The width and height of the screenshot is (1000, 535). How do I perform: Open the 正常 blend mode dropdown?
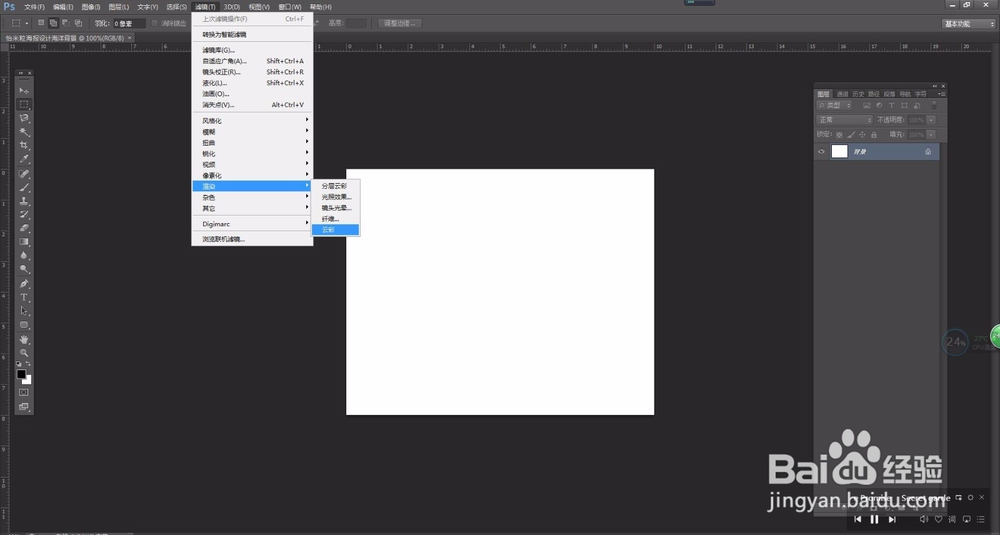[x=844, y=120]
